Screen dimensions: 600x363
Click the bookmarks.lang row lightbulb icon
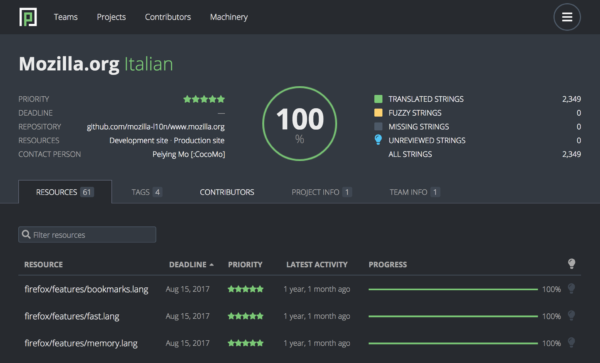(571, 289)
